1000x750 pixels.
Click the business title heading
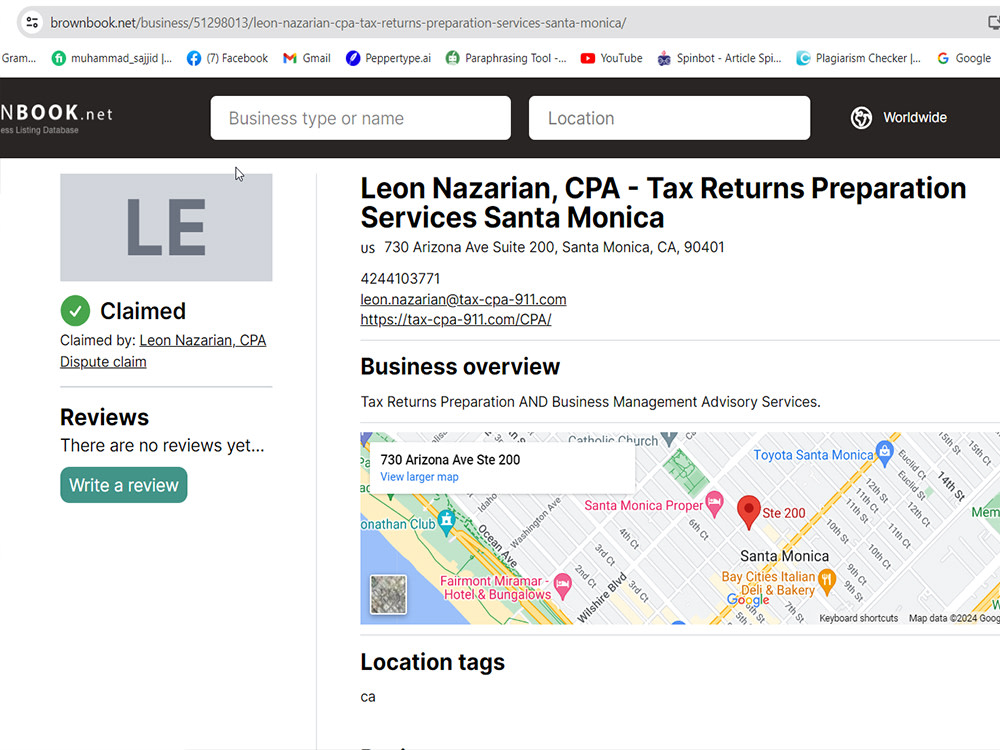663,203
